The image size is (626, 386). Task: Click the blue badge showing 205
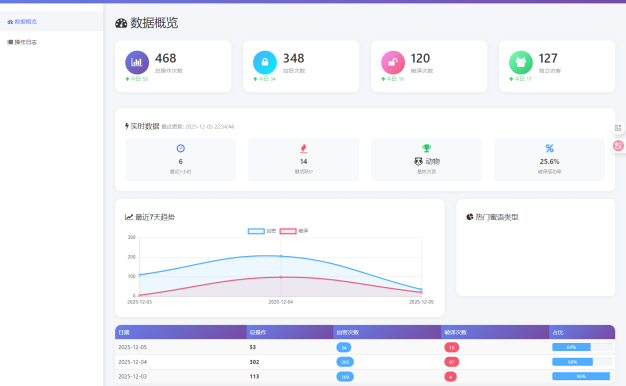click(345, 362)
